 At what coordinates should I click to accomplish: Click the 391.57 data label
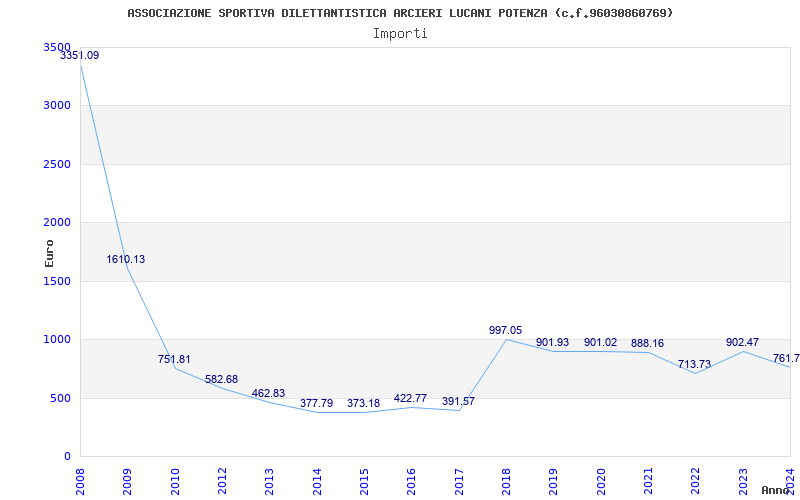[x=458, y=402]
